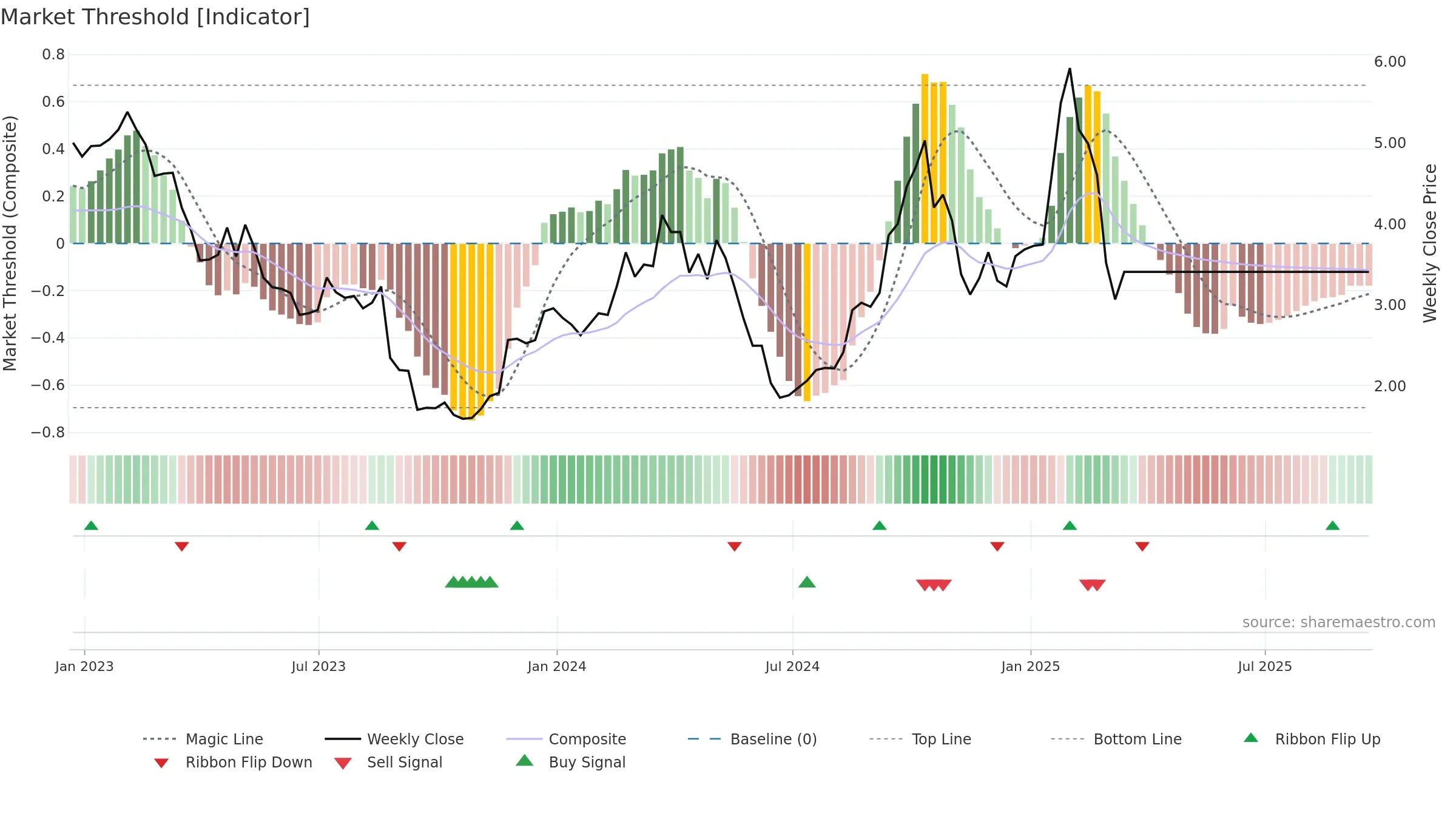Screen dimensions: 1456x819
Task: Click the single buy signal triangle after Jul 2024
Action: [807, 582]
